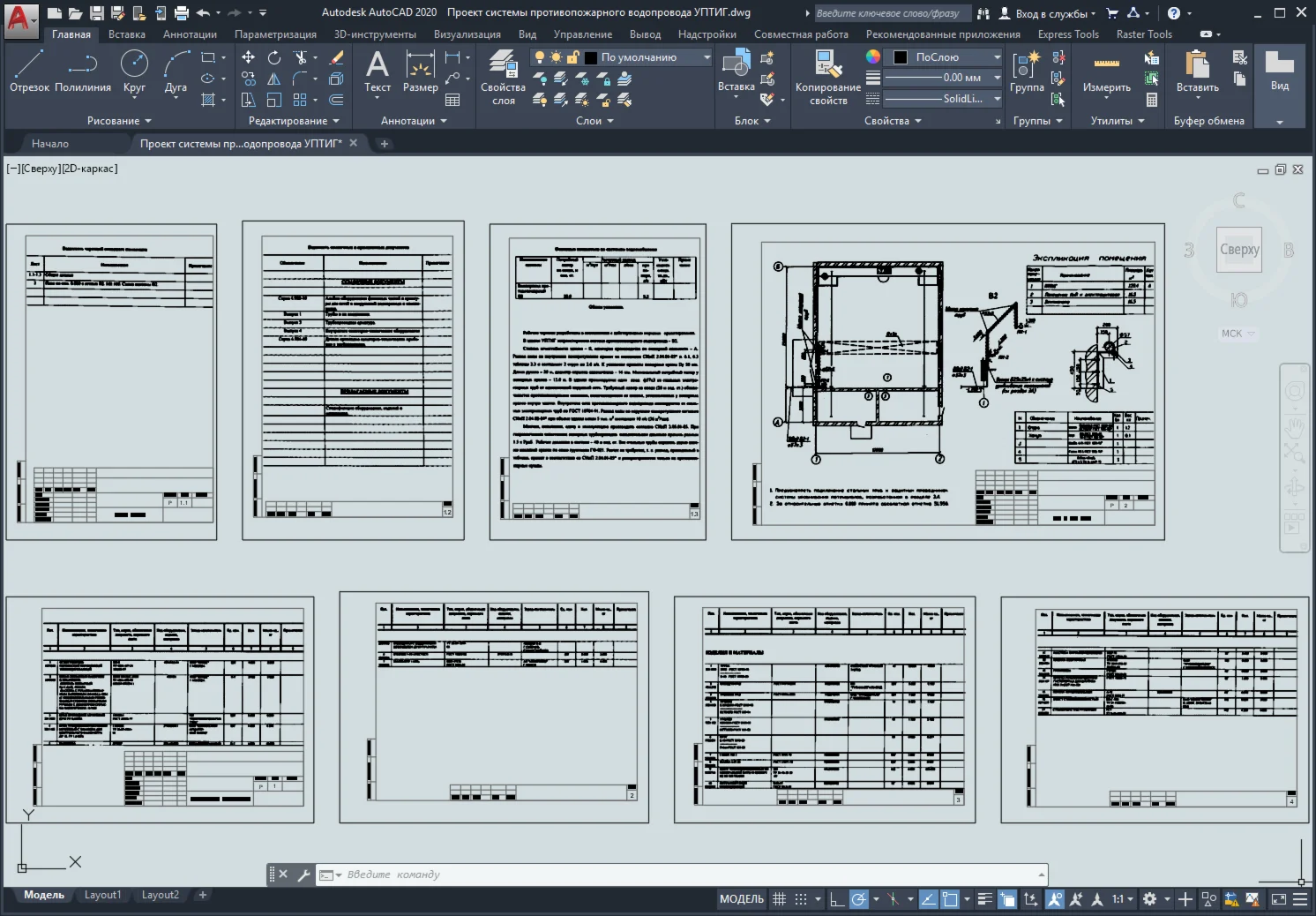
Task: Expand the Слои panel
Action: (x=594, y=121)
